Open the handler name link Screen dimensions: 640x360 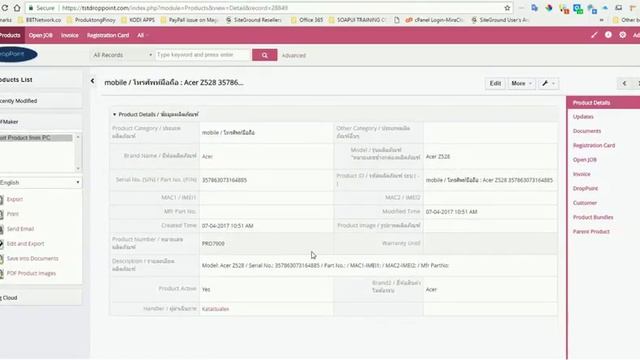click(x=216, y=309)
